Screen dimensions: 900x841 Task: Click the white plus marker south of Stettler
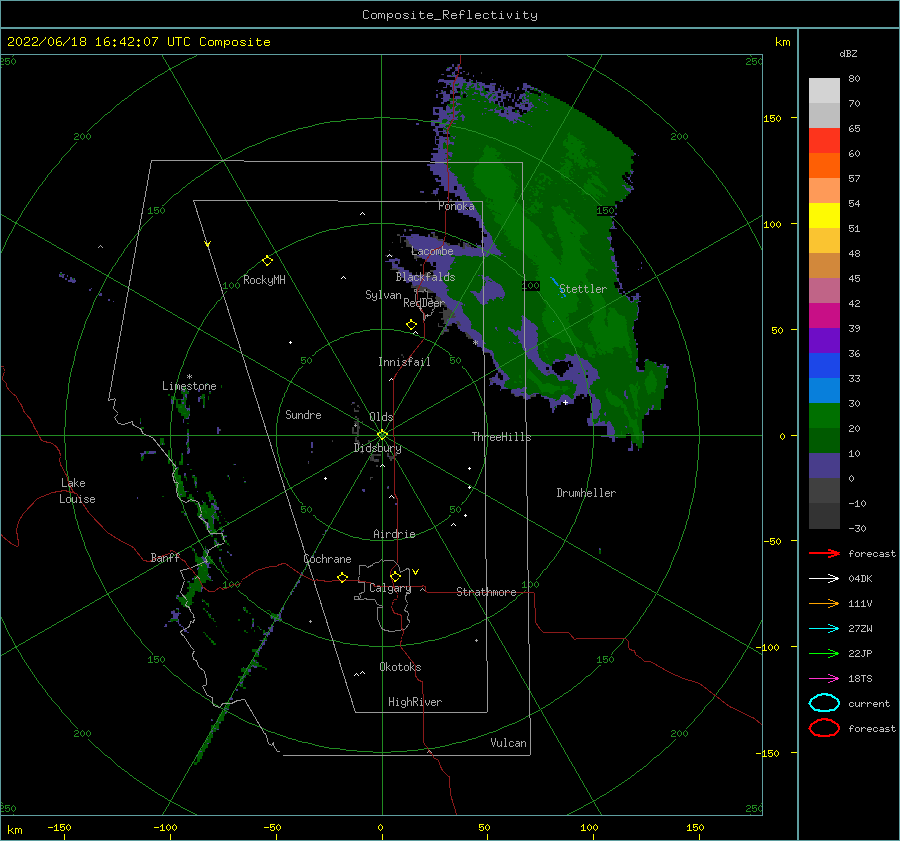pos(565,402)
